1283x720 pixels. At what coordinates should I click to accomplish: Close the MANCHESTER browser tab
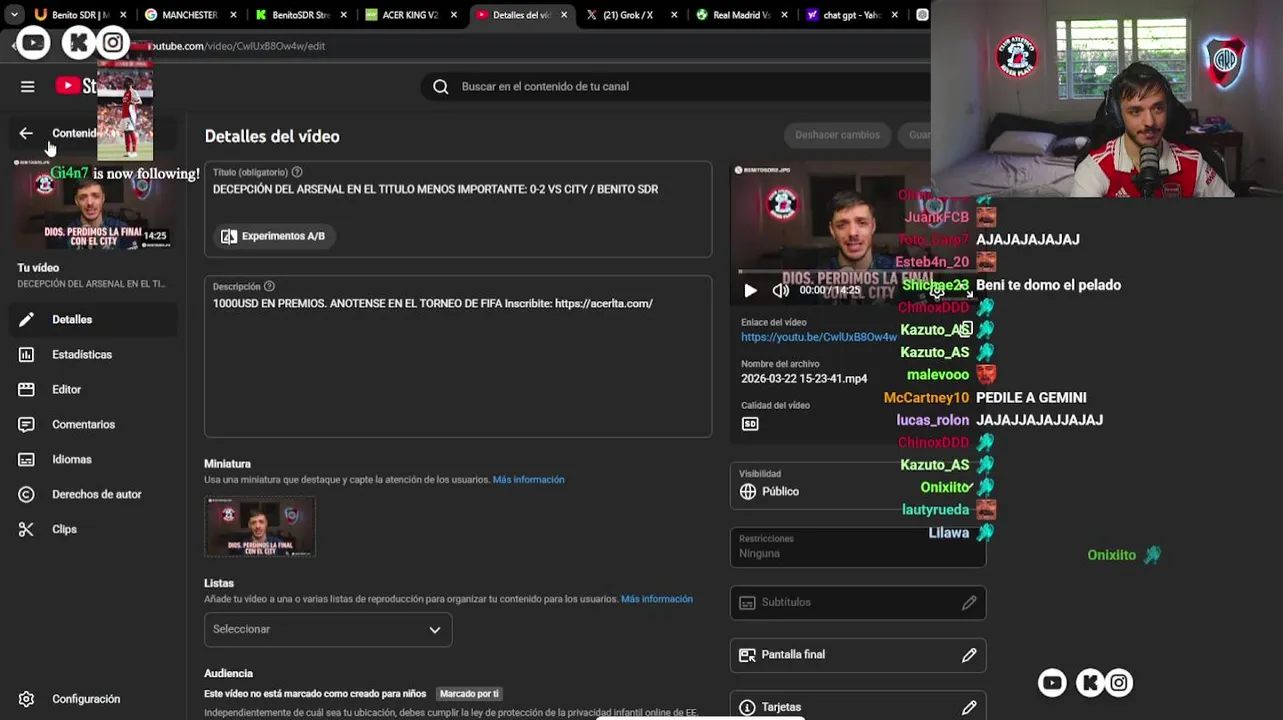point(233,15)
